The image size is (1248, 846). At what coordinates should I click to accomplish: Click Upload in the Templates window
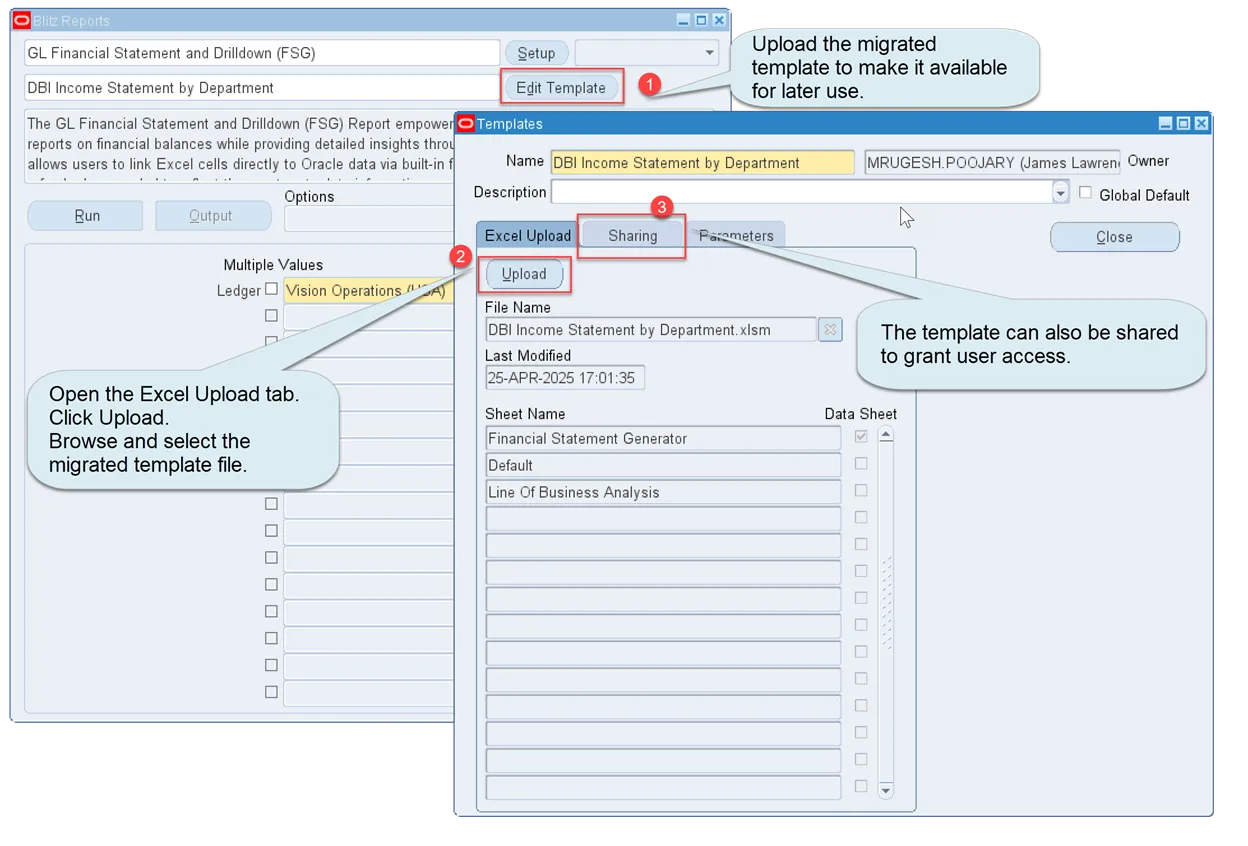coord(524,274)
